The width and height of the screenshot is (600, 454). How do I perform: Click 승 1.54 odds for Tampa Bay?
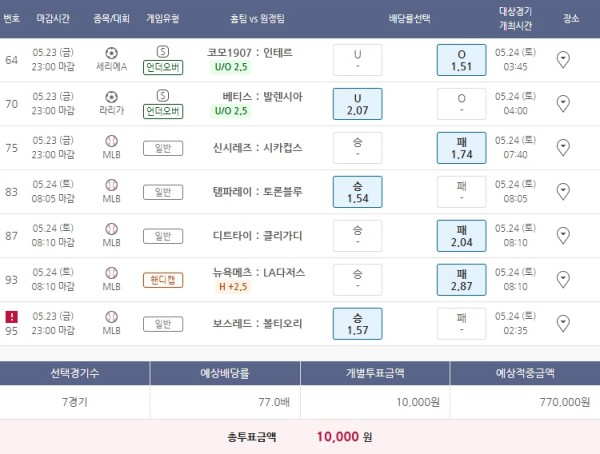[x=357, y=192]
